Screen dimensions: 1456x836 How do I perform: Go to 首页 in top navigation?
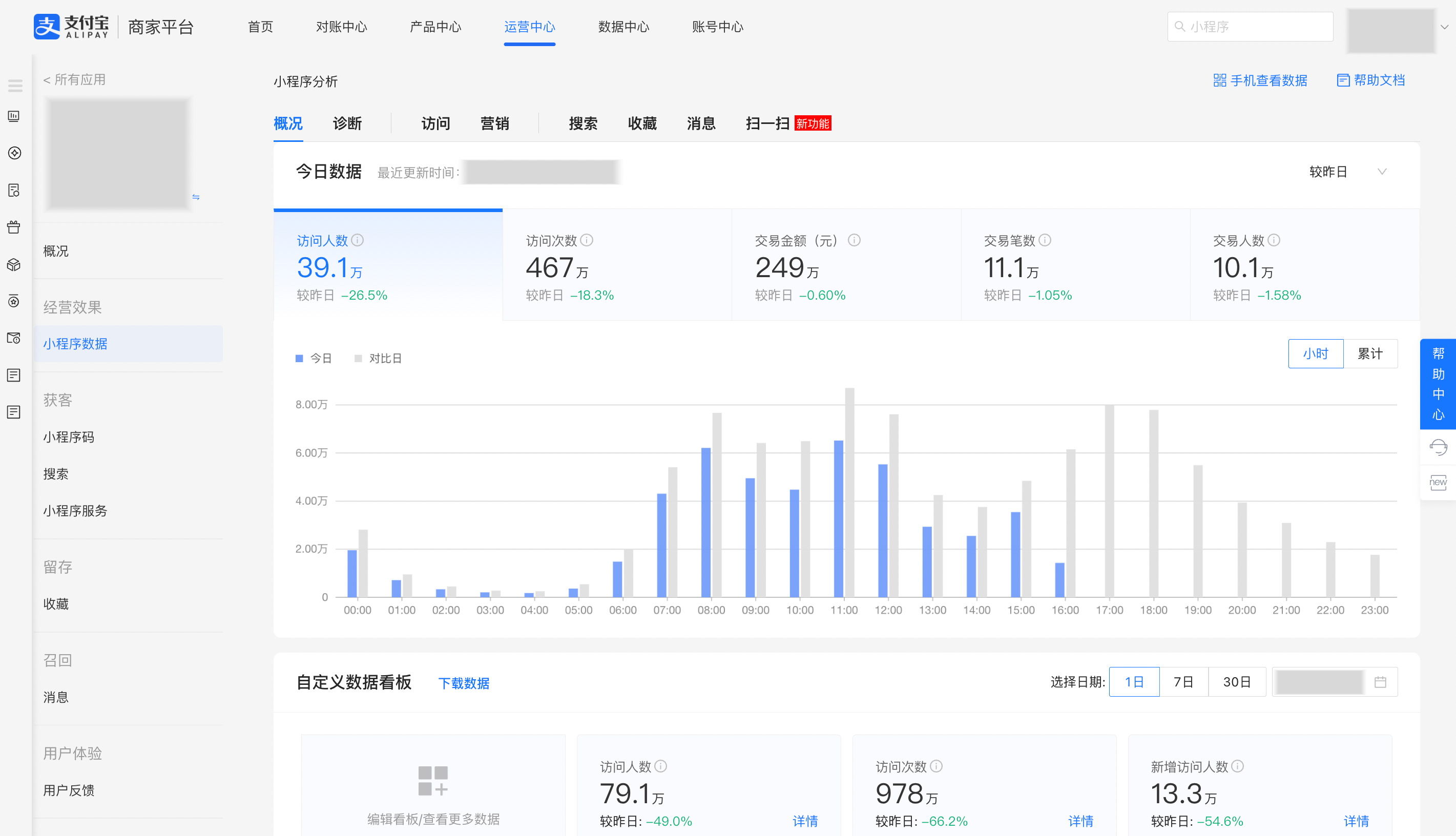tap(260, 27)
